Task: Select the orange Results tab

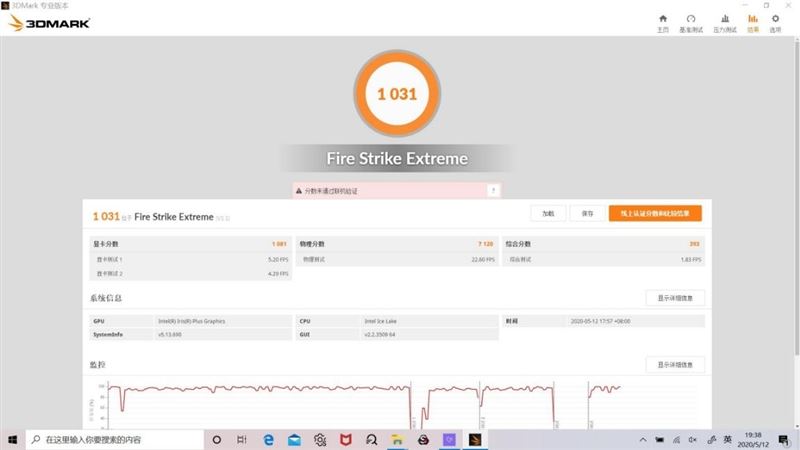Action: pos(753,23)
